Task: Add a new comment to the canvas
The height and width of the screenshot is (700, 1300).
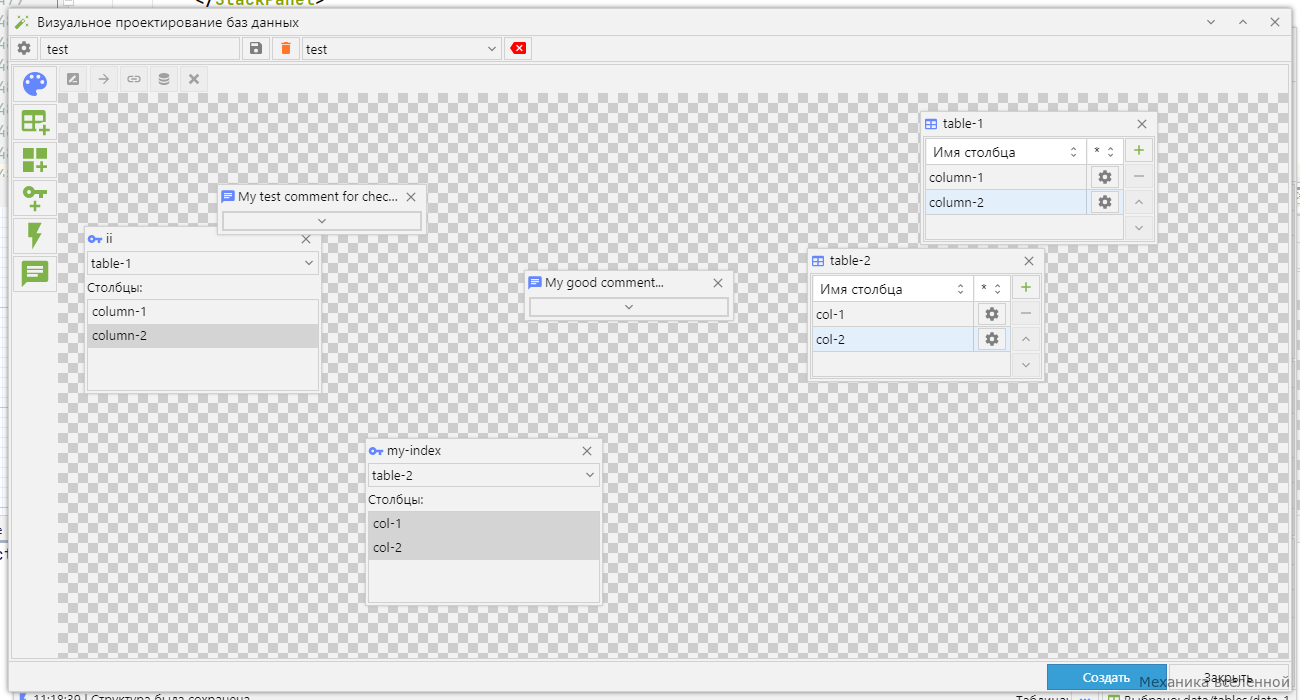Action: point(35,273)
